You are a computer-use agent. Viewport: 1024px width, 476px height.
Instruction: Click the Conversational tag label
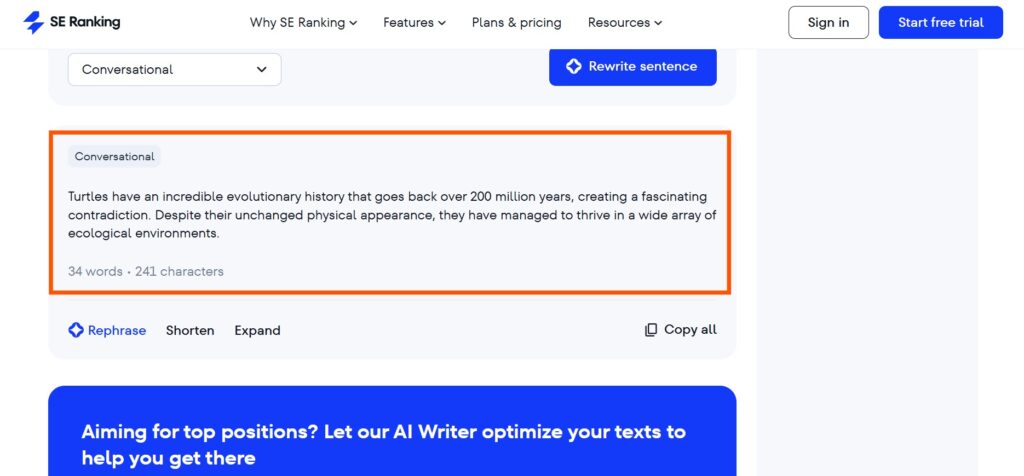click(x=114, y=156)
